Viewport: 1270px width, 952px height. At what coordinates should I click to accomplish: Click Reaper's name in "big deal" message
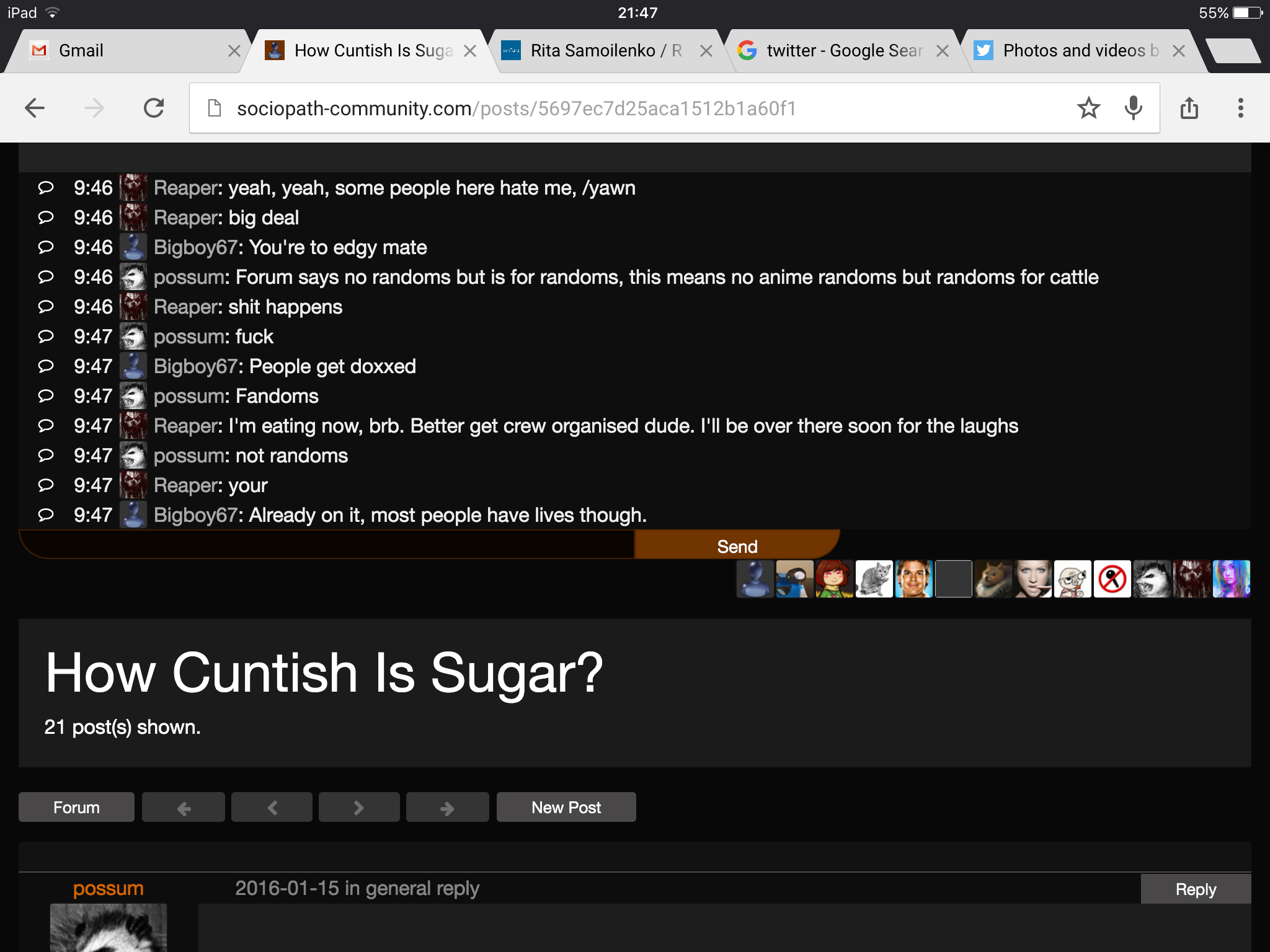(x=185, y=218)
